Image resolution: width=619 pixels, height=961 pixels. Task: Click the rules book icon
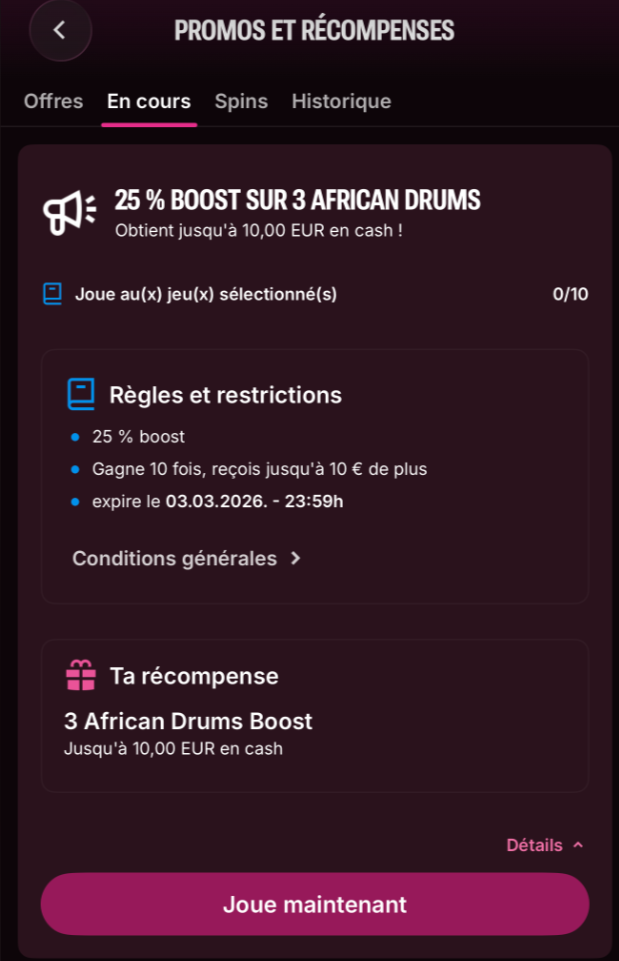tap(81, 395)
